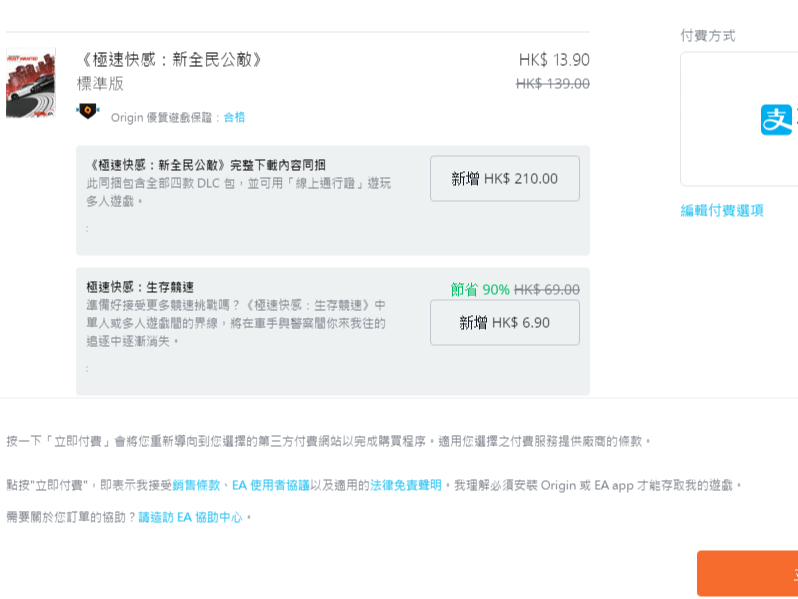Click the 付費方式 heading

pyautogui.click(x=708, y=36)
